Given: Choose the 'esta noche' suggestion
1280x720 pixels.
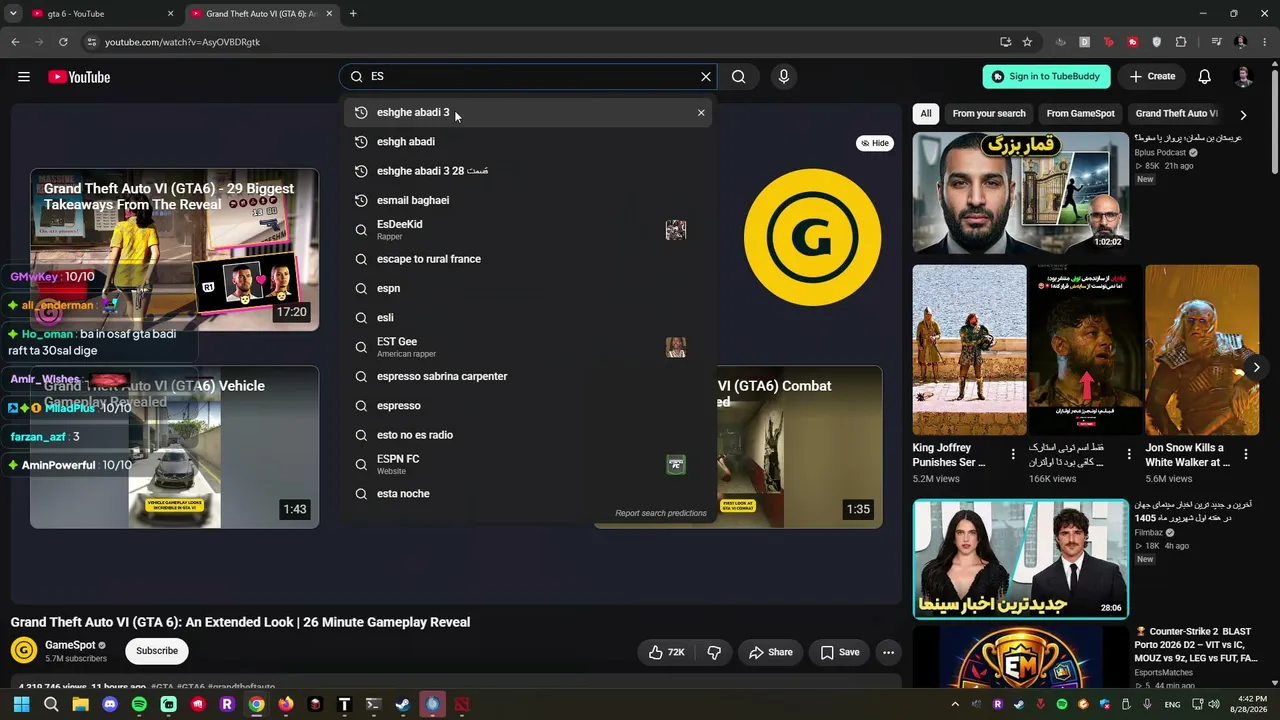Looking at the screenshot, I should coord(528,494).
